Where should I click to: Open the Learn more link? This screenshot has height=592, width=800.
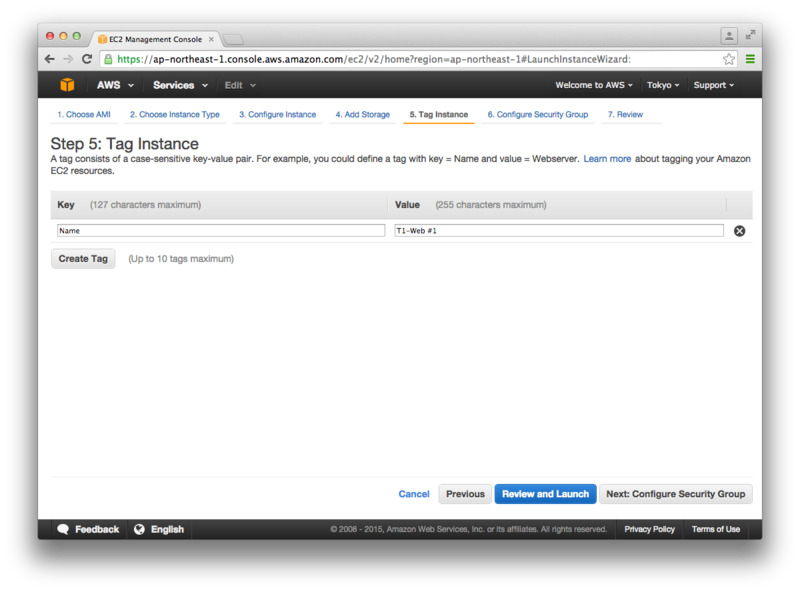(x=607, y=159)
